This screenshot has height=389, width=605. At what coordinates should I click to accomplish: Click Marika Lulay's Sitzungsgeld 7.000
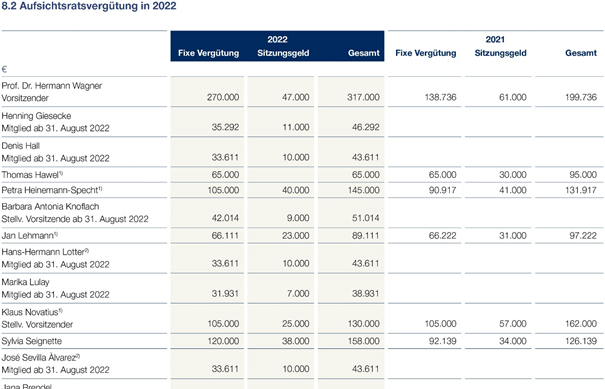298,294
